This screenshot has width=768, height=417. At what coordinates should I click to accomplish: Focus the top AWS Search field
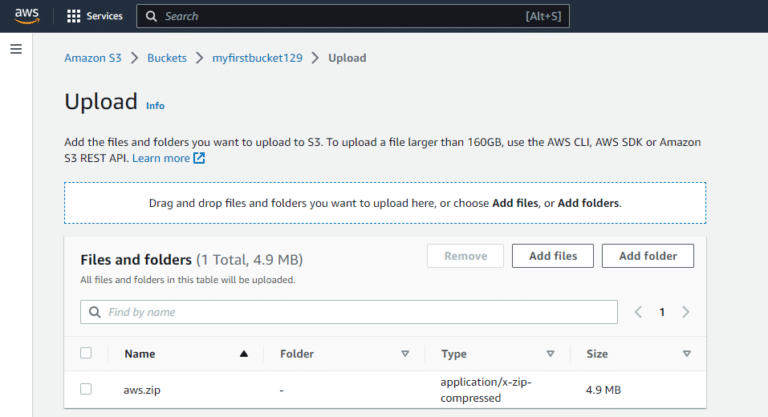(340, 16)
